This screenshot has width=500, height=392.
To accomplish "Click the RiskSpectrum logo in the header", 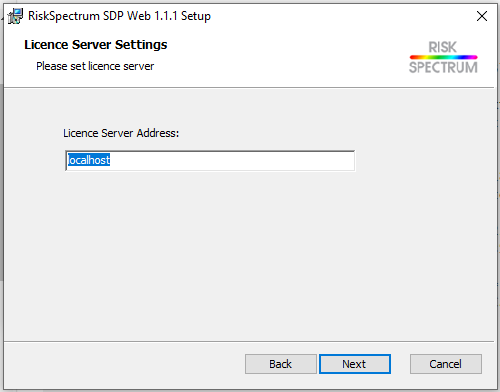I will [443, 57].
